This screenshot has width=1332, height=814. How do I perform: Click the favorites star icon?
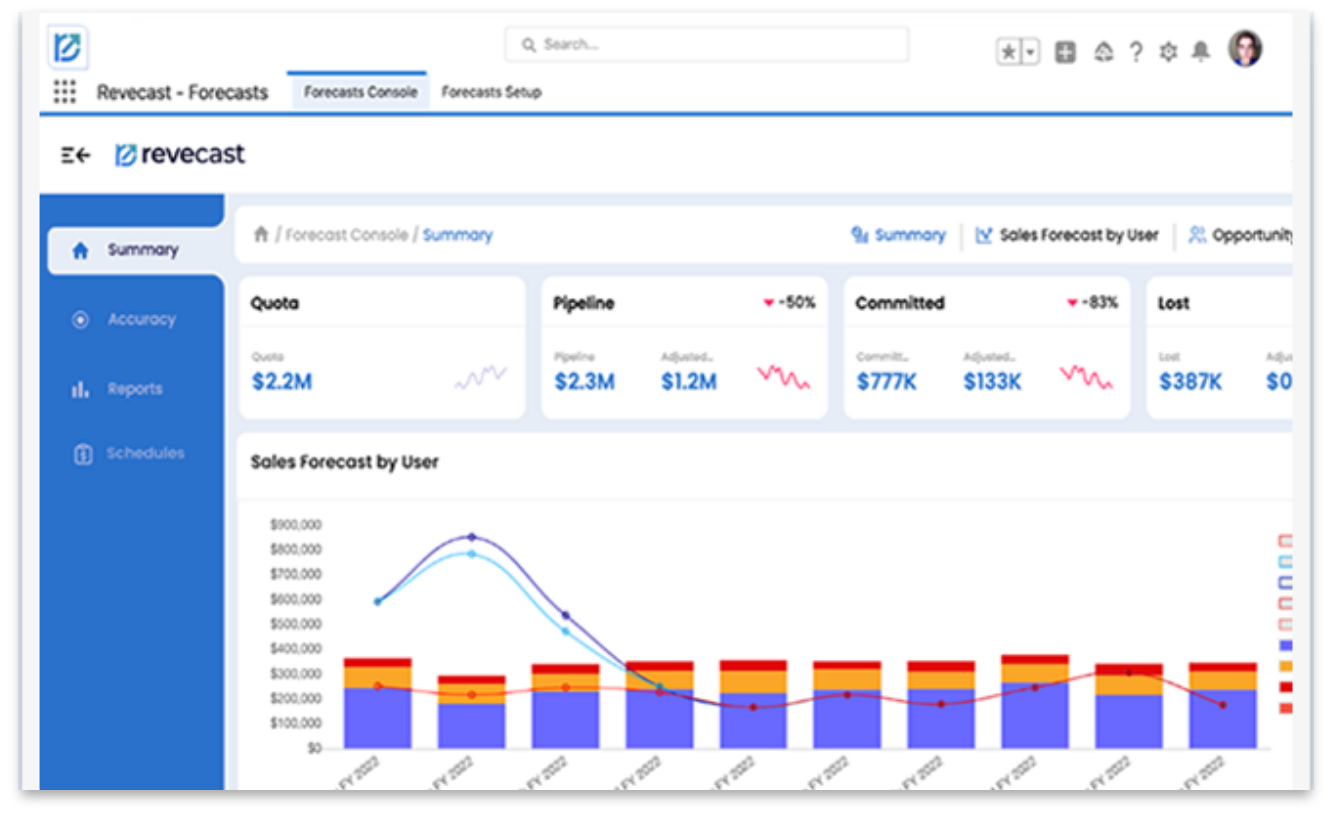(x=1009, y=53)
